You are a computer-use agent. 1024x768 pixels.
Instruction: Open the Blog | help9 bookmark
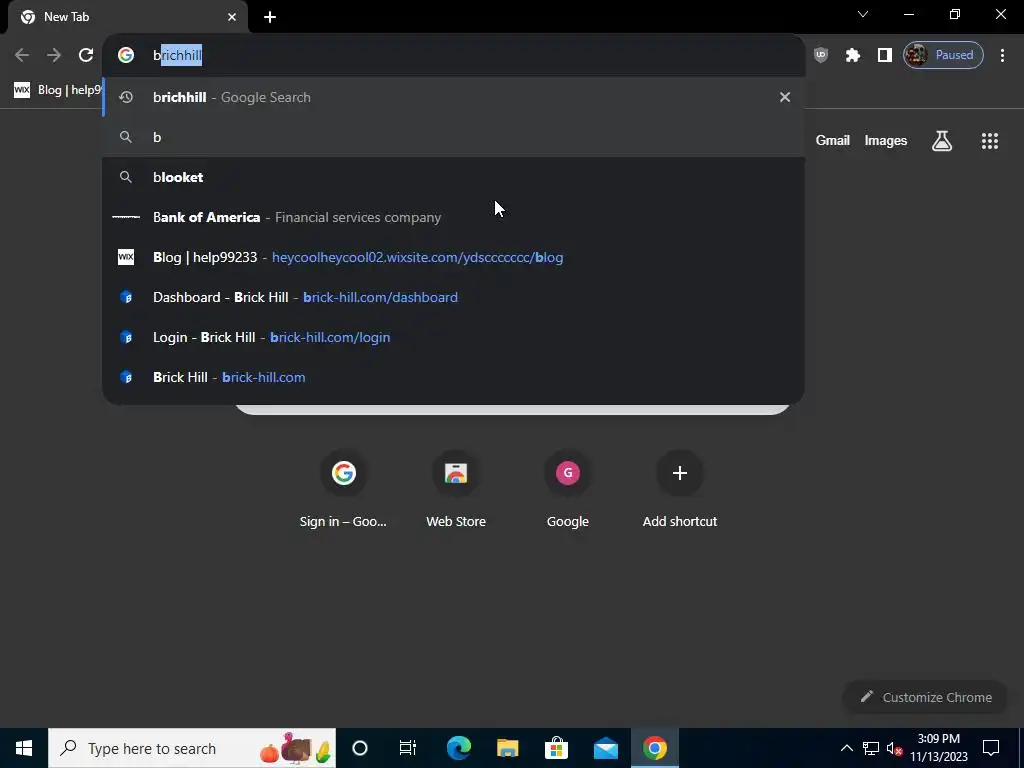(x=57, y=90)
